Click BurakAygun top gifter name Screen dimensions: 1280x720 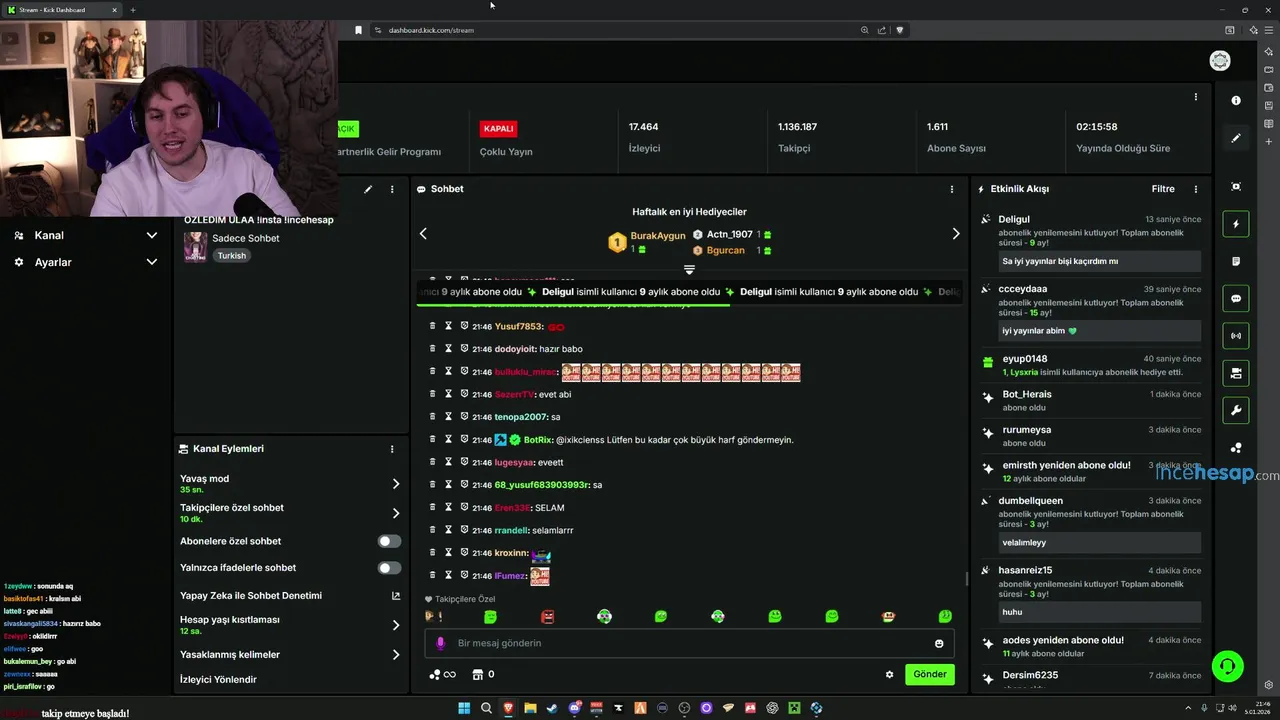click(x=658, y=236)
